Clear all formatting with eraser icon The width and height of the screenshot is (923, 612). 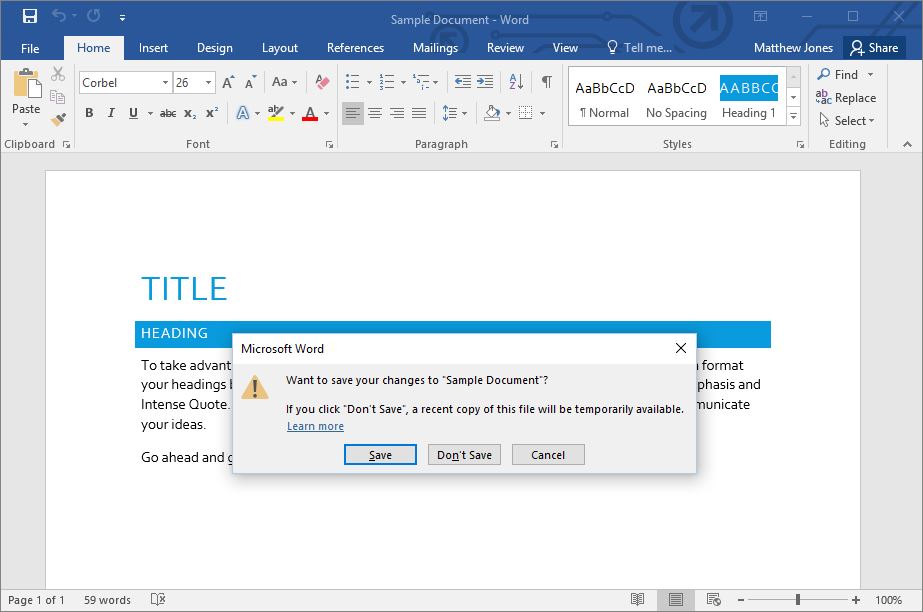tap(322, 82)
